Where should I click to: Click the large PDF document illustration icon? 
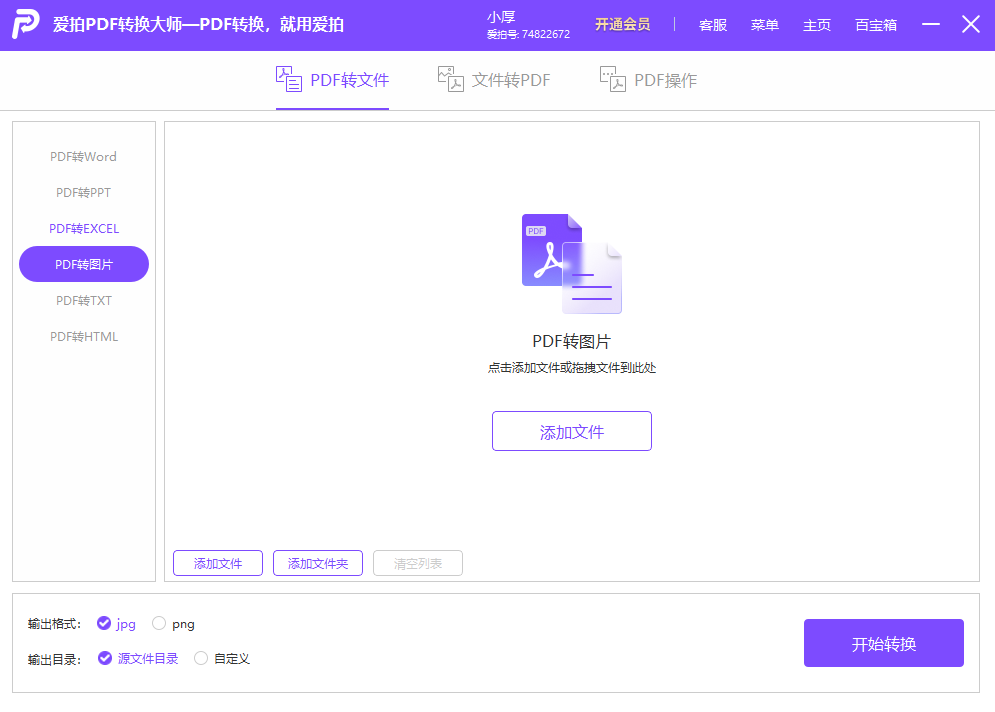tap(572, 263)
